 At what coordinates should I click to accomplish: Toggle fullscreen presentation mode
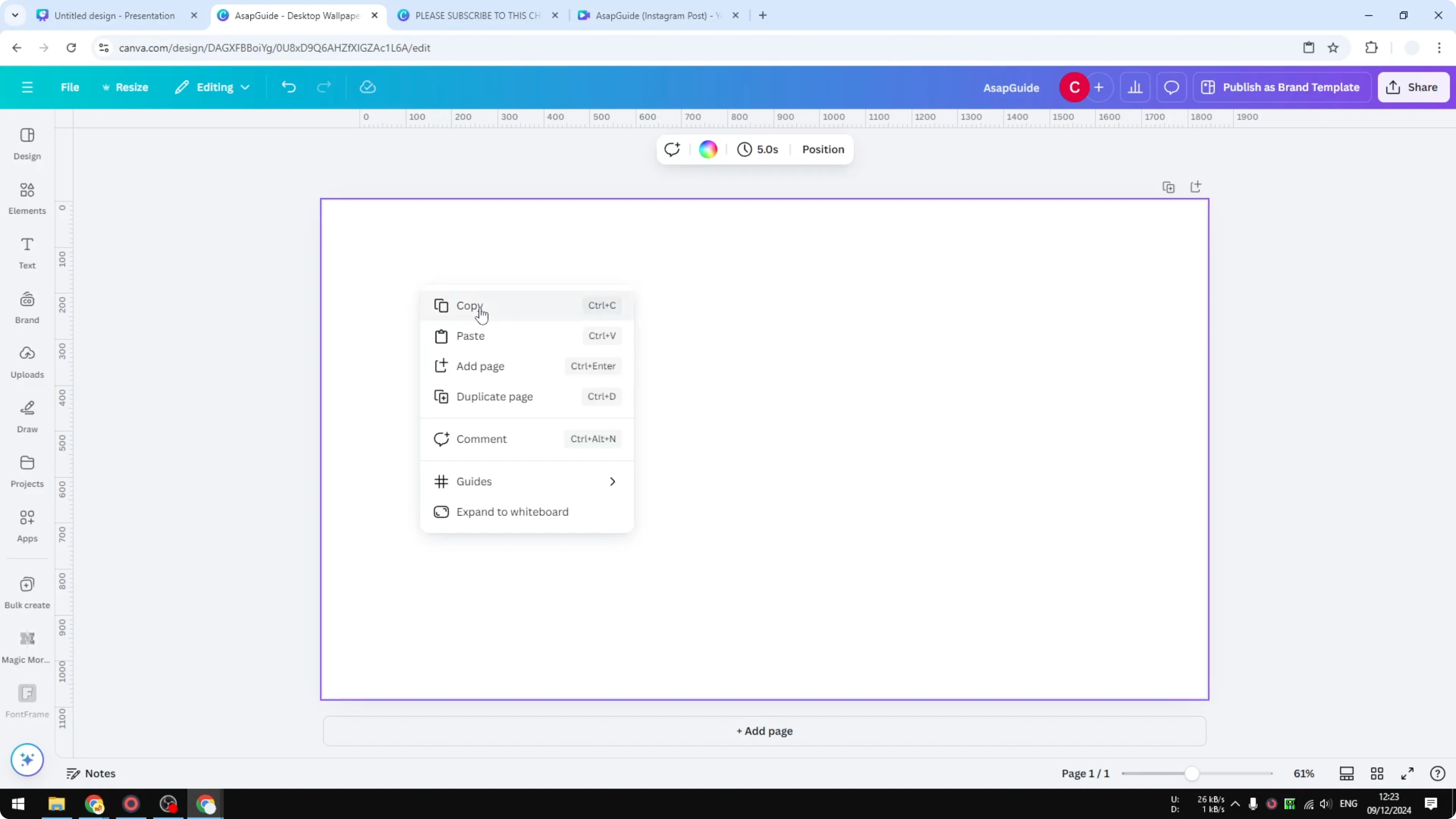[x=1407, y=773]
